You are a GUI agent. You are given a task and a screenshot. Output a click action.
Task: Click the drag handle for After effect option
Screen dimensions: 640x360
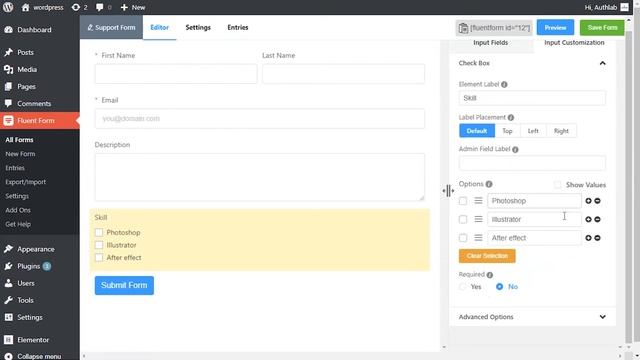(x=478, y=238)
